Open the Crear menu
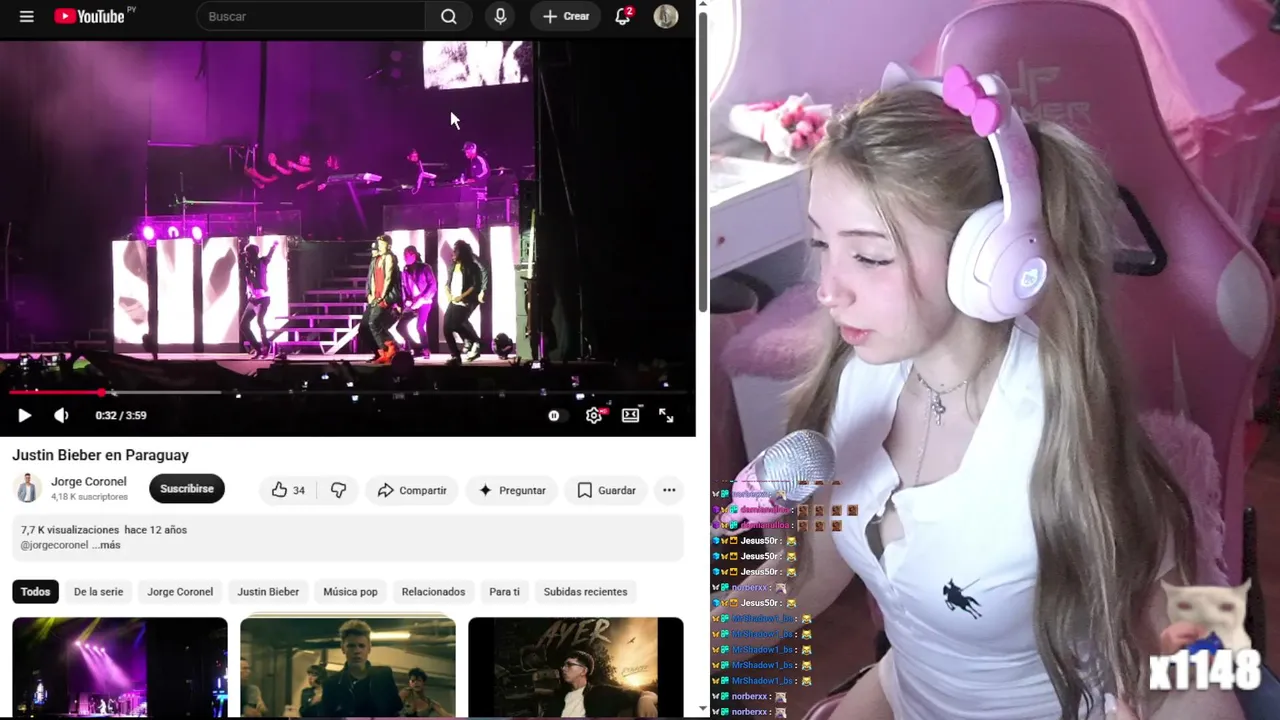1280x720 pixels. click(566, 16)
